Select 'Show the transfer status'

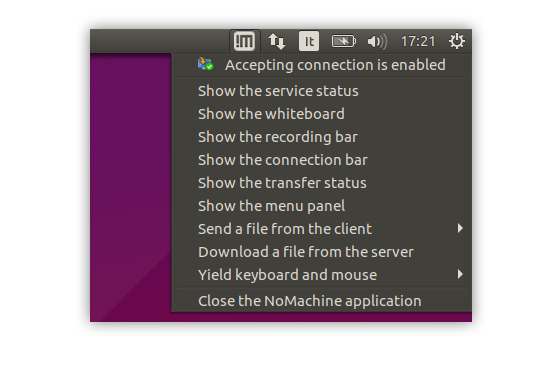tap(321, 183)
